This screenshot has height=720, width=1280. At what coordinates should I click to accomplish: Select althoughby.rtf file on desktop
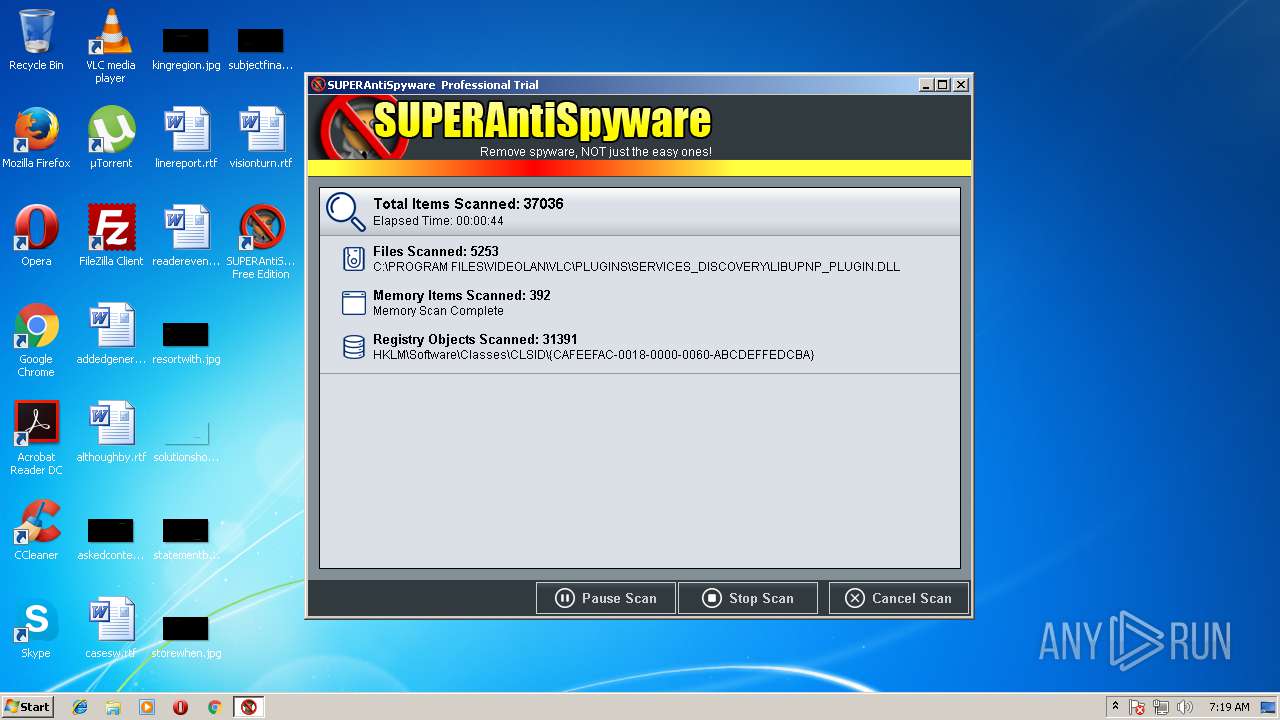point(110,431)
